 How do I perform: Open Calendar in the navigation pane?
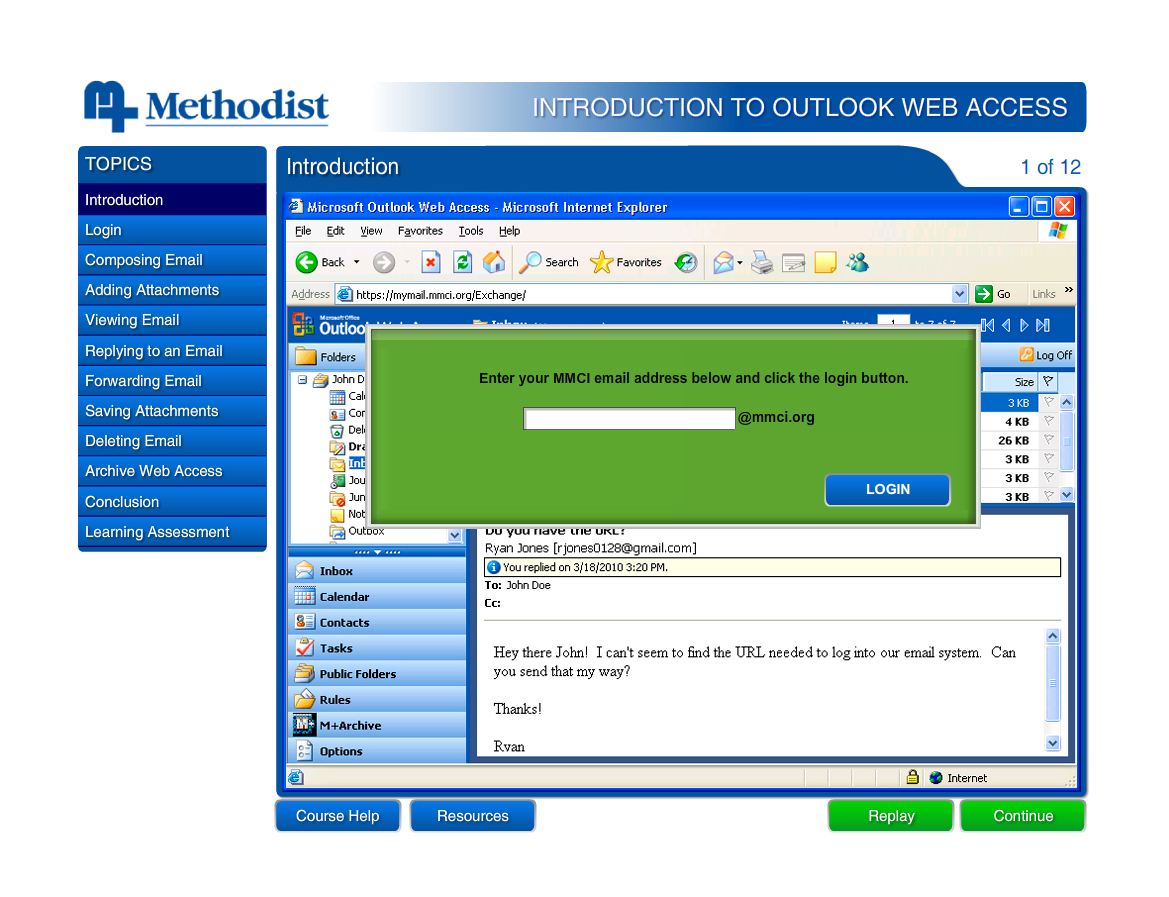click(376, 597)
